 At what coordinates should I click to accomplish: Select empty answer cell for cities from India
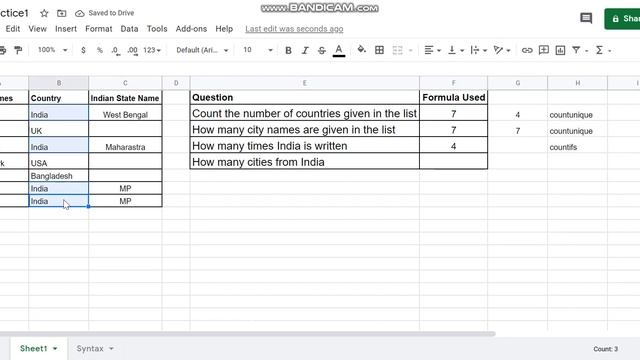tap(453, 162)
